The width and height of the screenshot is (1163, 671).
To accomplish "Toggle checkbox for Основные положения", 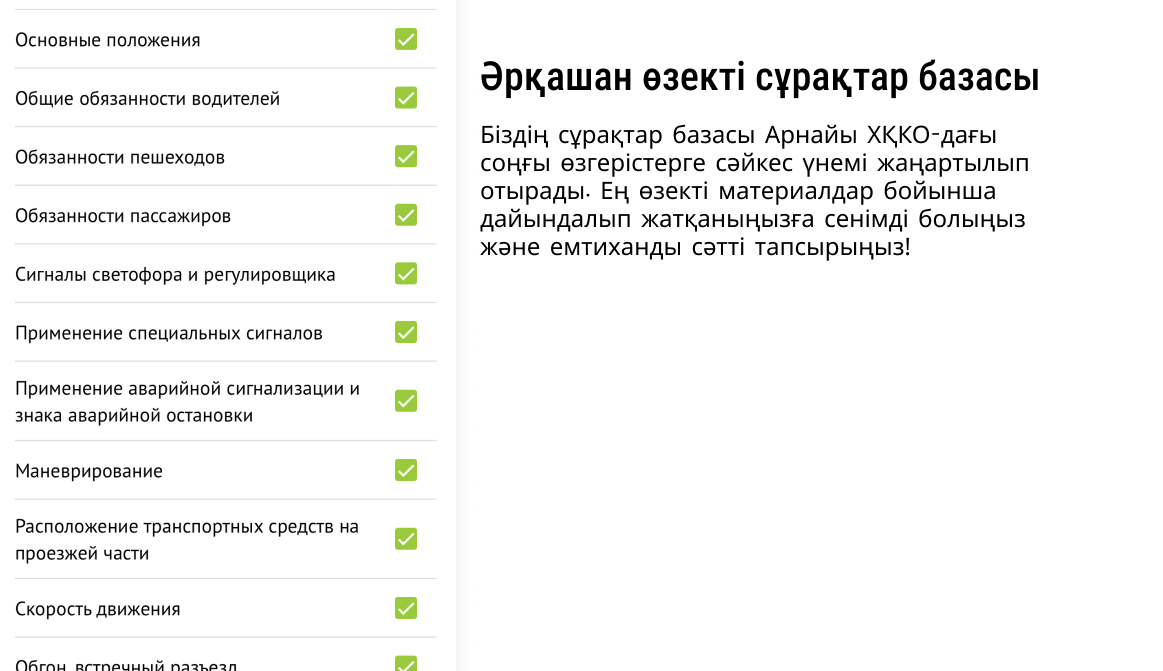I will [x=406, y=39].
